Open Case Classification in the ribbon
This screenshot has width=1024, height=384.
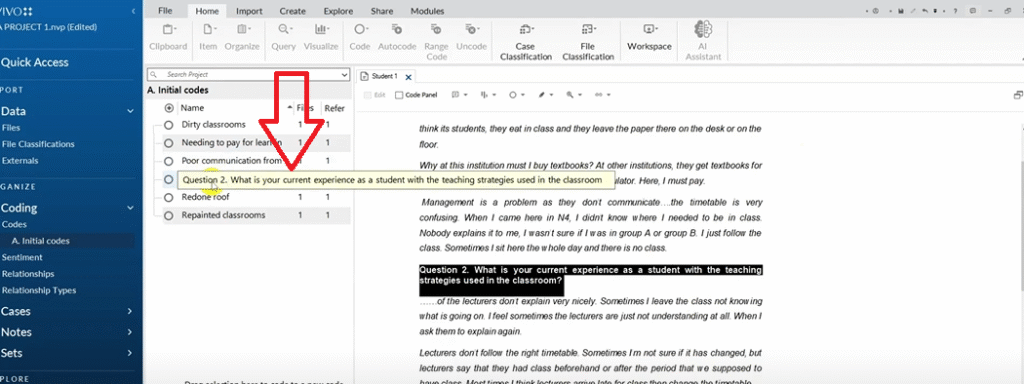click(526, 42)
